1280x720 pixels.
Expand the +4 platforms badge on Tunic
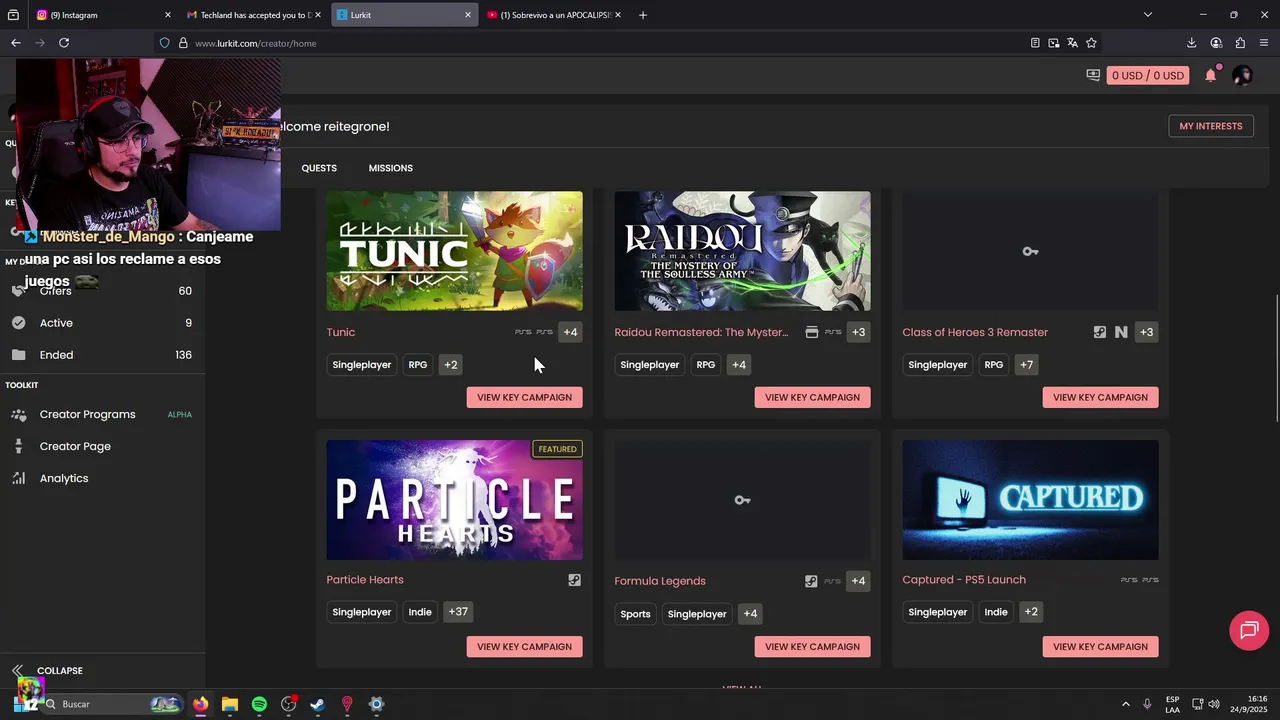(x=570, y=332)
